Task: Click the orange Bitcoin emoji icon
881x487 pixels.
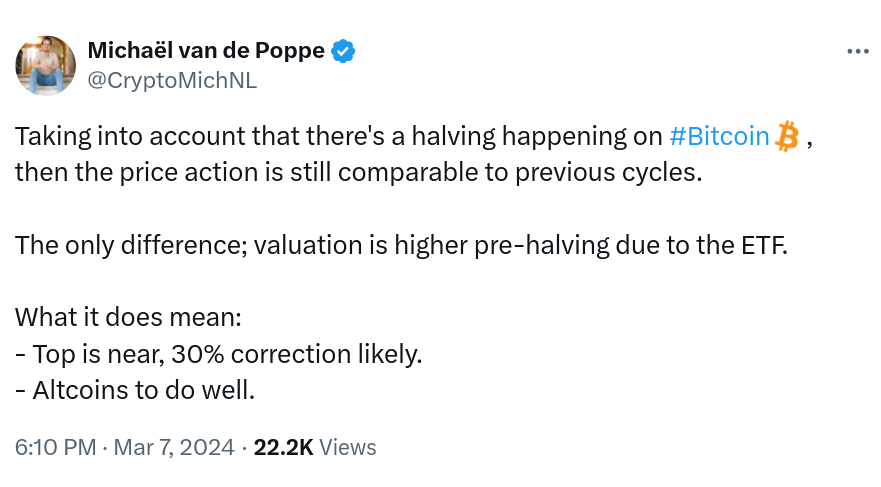Action: click(787, 136)
